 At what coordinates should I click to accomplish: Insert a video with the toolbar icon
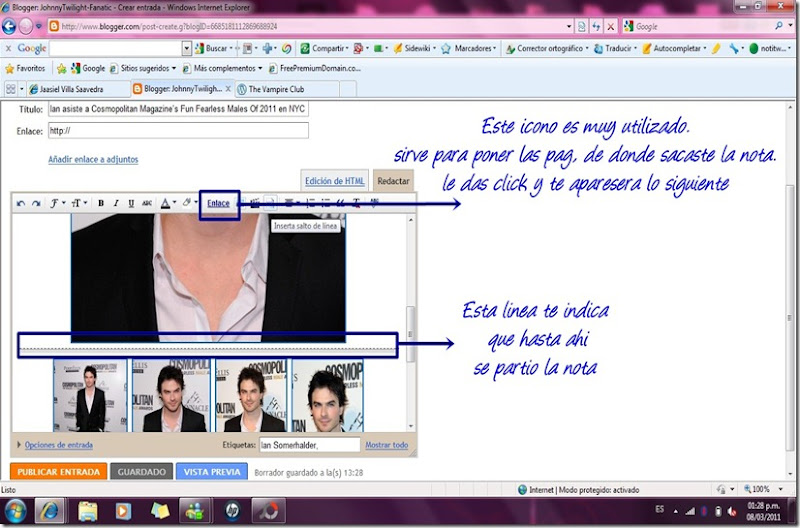255,203
